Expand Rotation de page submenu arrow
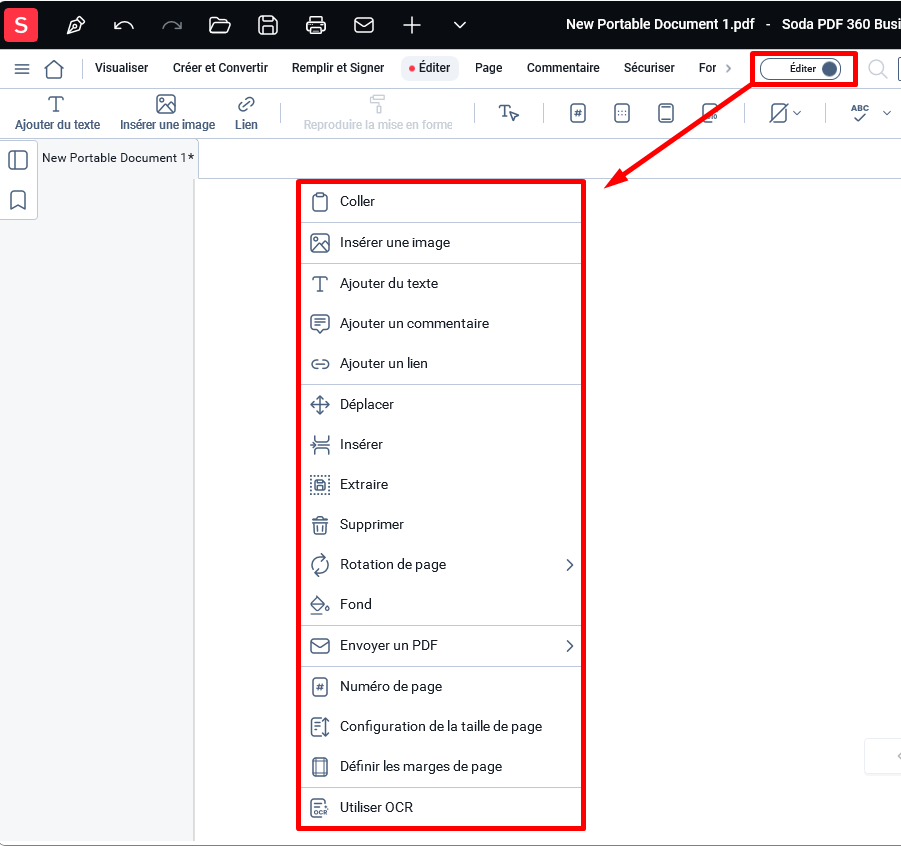The image size is (901, 846). (569, 565)
